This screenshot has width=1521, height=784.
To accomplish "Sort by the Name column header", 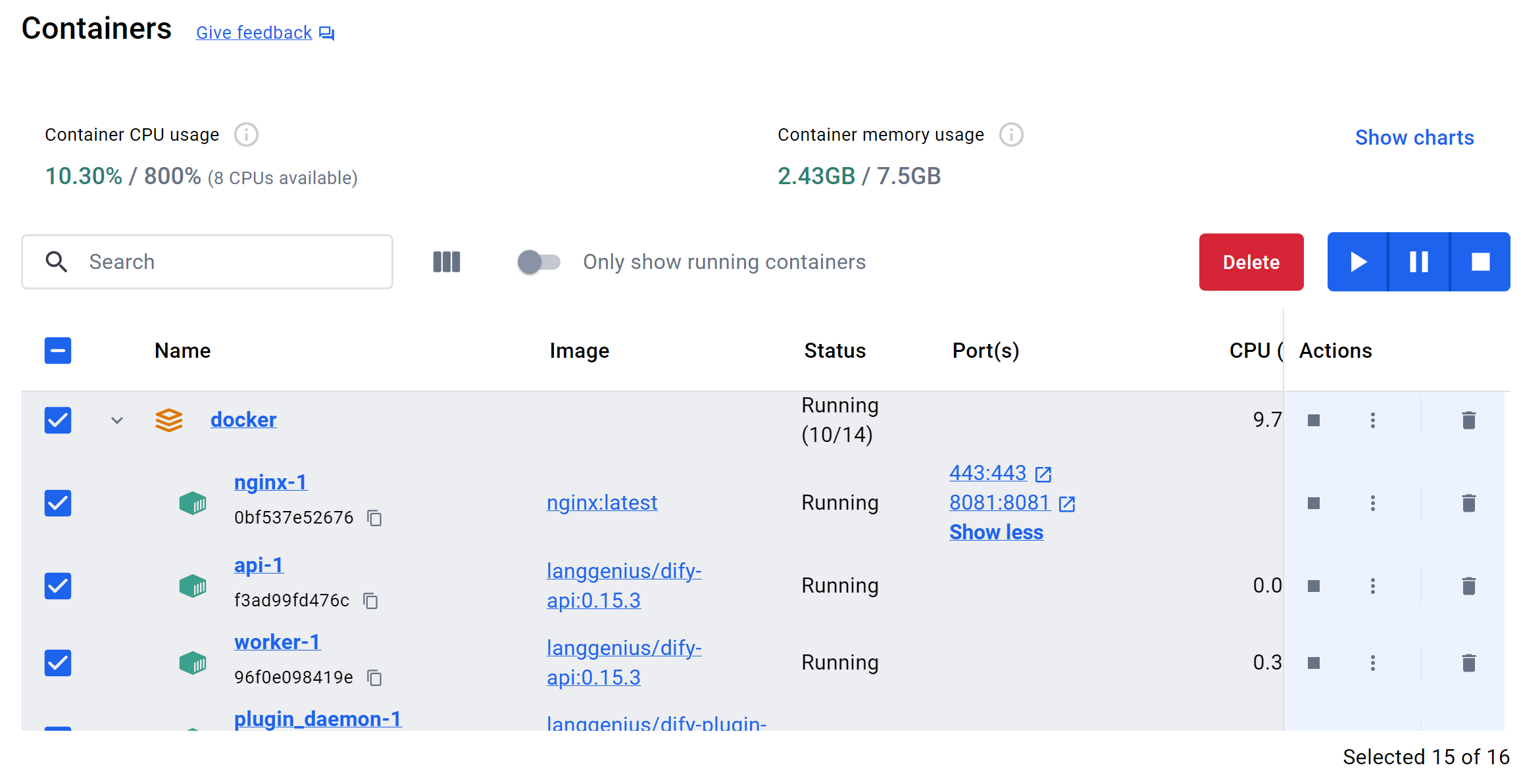I will coord(183,351).
